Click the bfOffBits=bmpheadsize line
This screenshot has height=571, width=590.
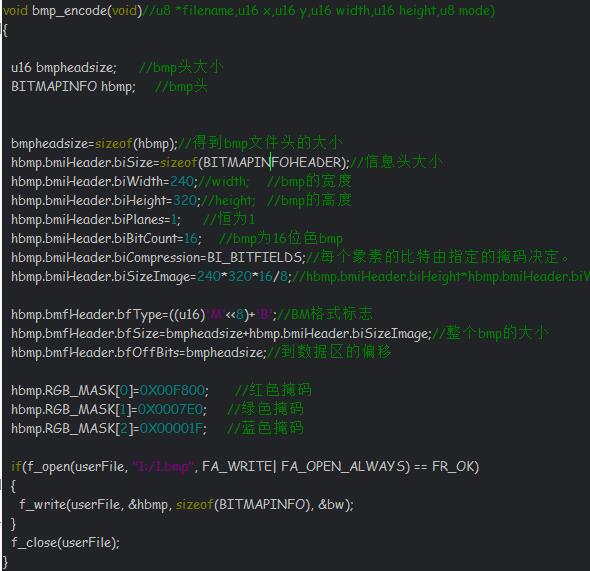click(138, 352)
